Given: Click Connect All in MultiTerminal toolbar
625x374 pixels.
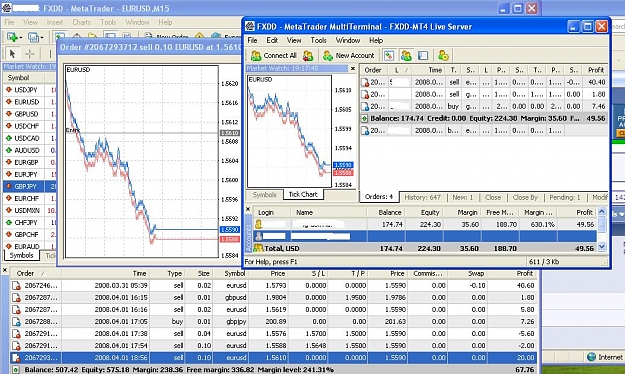Looking at the screenshot, I should (x=273, y=55).
